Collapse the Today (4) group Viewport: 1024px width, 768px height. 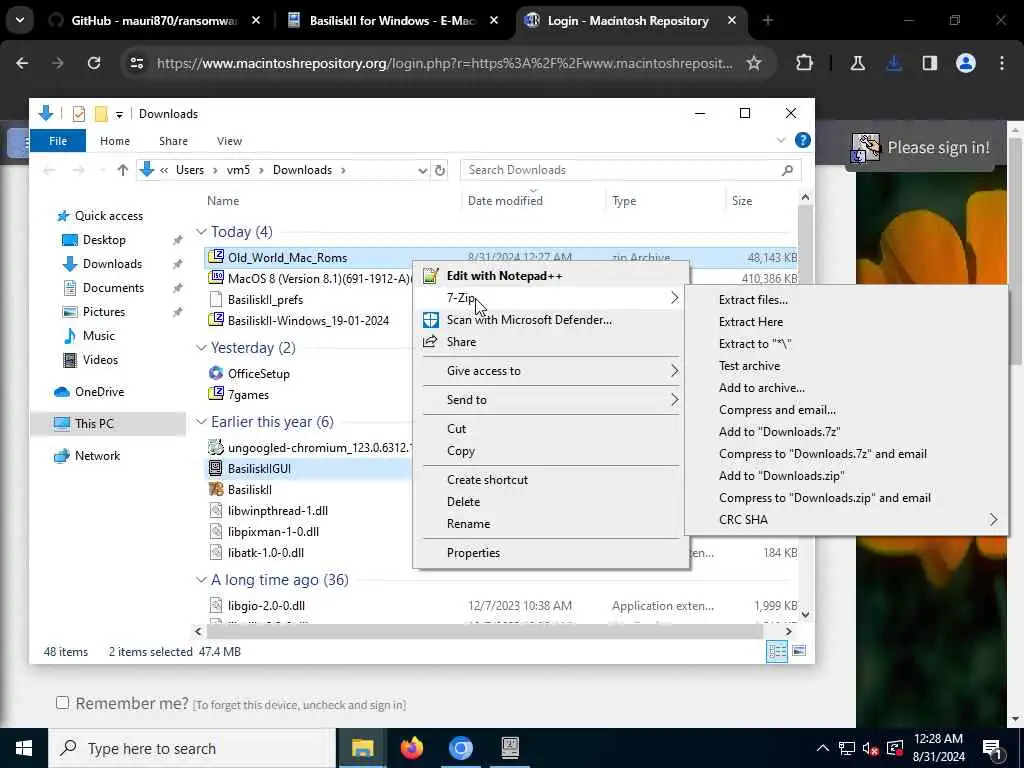(x=201, y=232)
